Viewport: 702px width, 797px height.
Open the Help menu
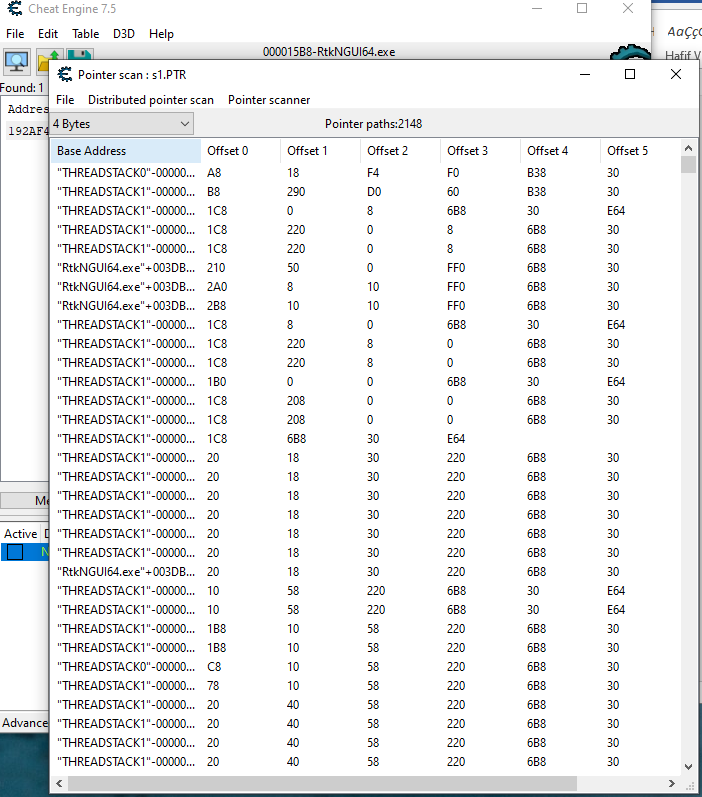point(161,34)
